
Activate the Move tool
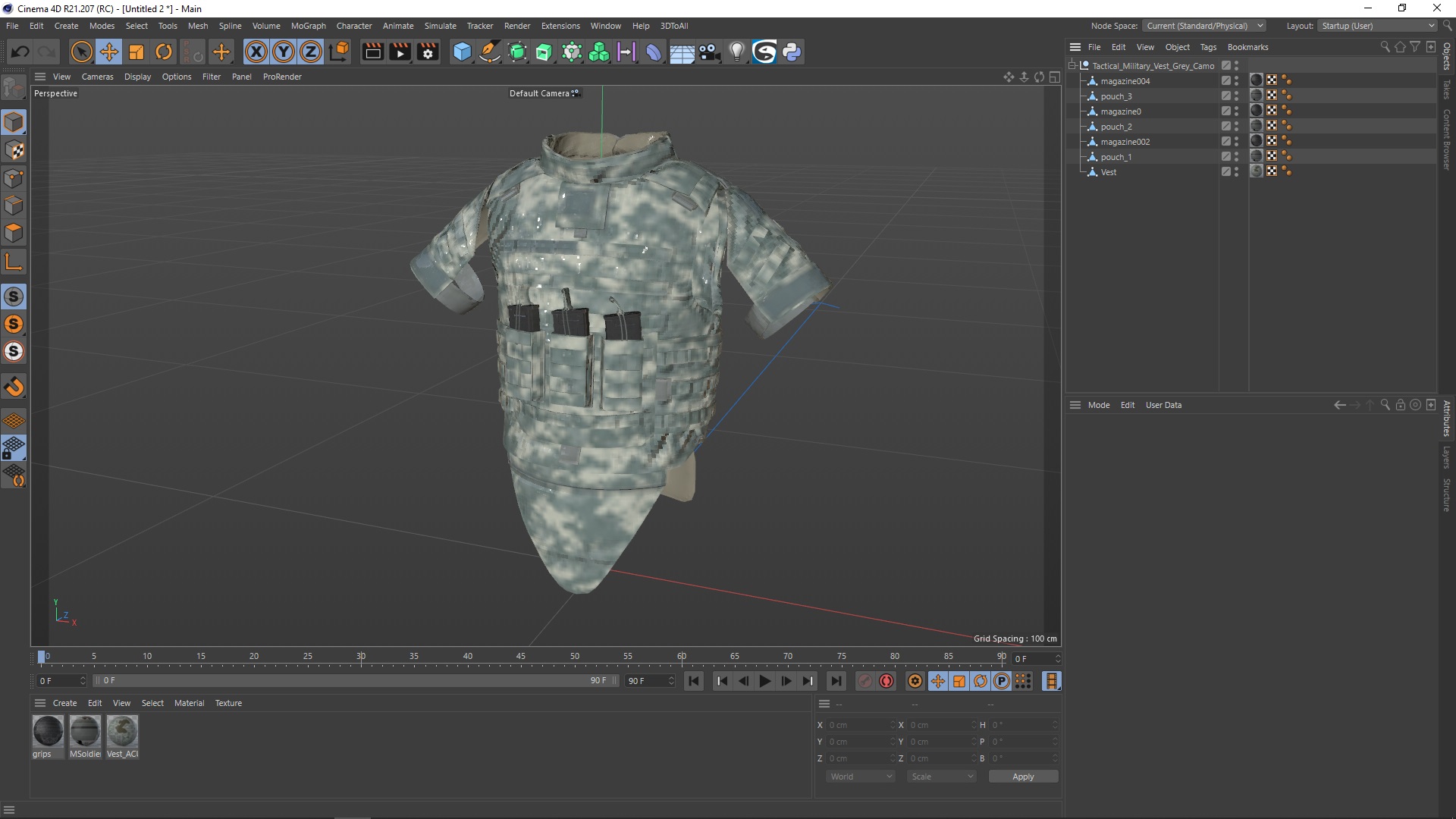coord(109,52)
